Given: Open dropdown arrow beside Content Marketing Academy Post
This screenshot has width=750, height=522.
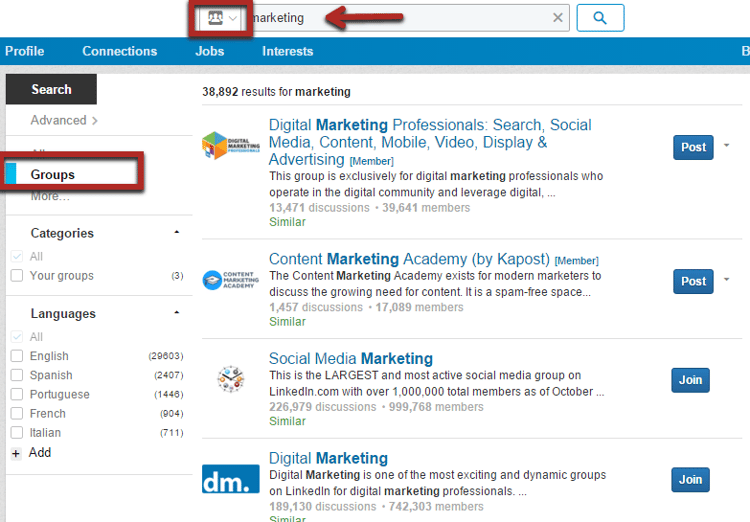Looking at the screenshot, I should pos(727,279).
